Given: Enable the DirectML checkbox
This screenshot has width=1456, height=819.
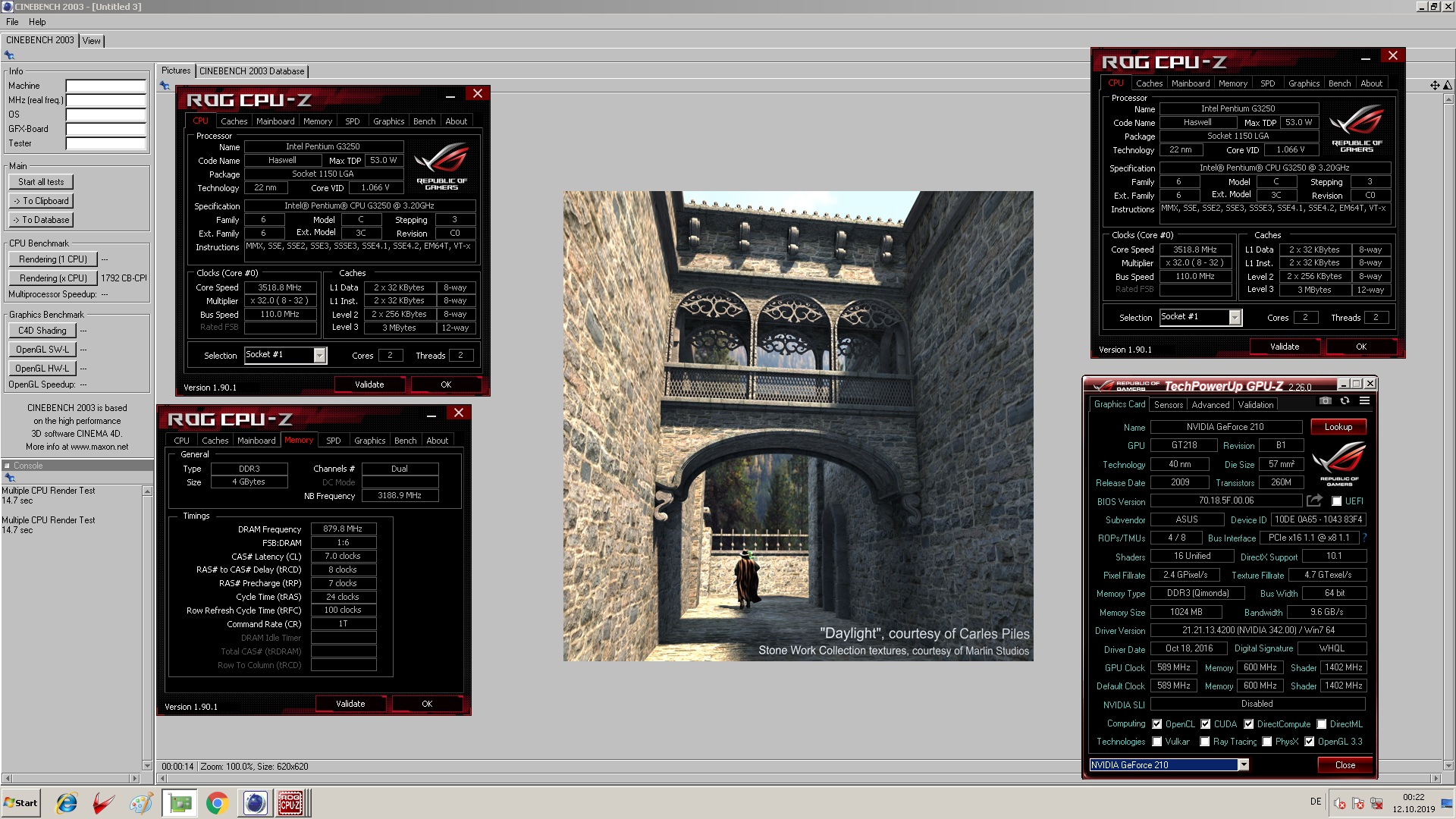Looking at the screenshot, I should coord(1321,724).
